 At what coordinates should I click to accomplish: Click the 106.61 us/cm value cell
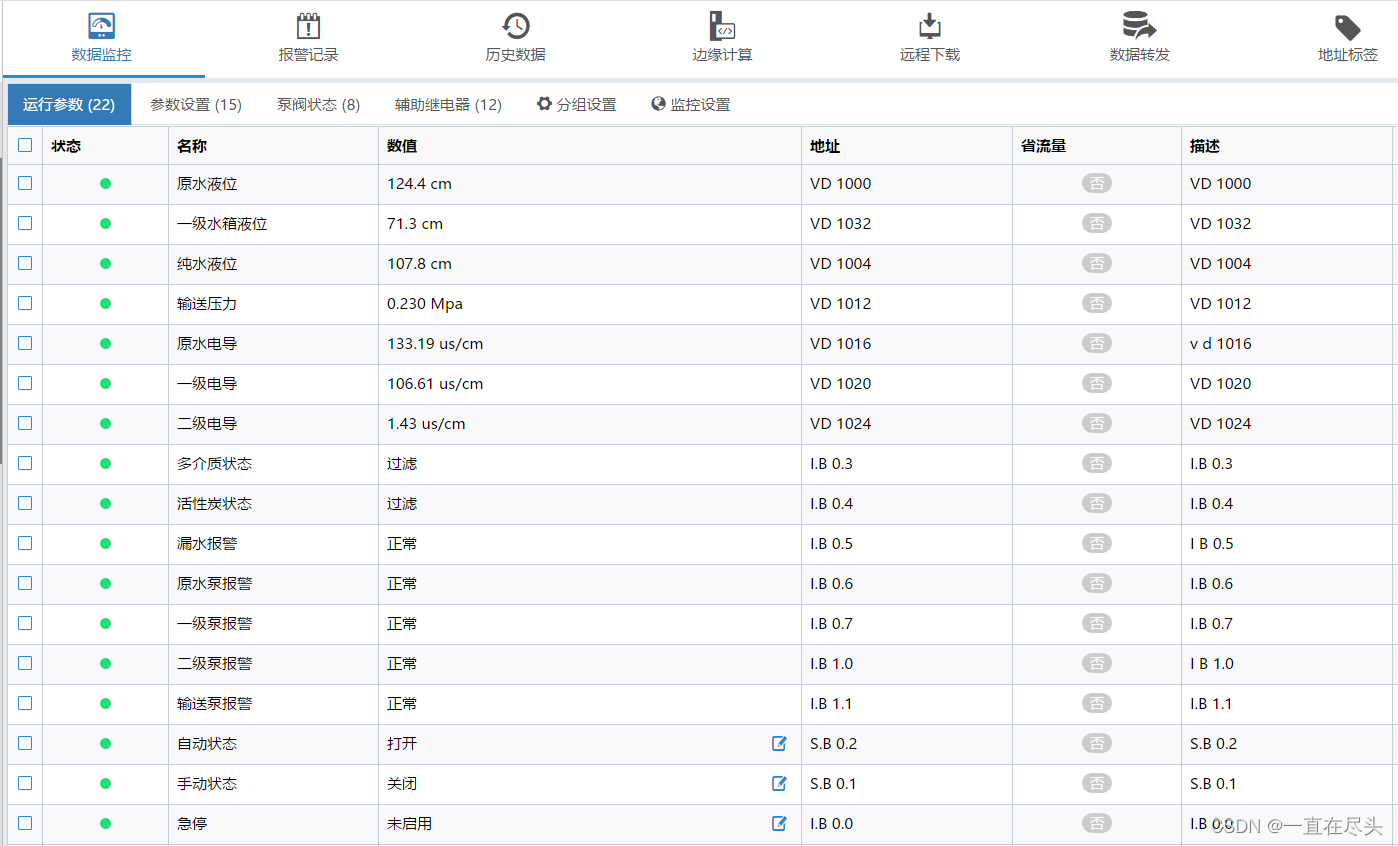coord(590,384)
